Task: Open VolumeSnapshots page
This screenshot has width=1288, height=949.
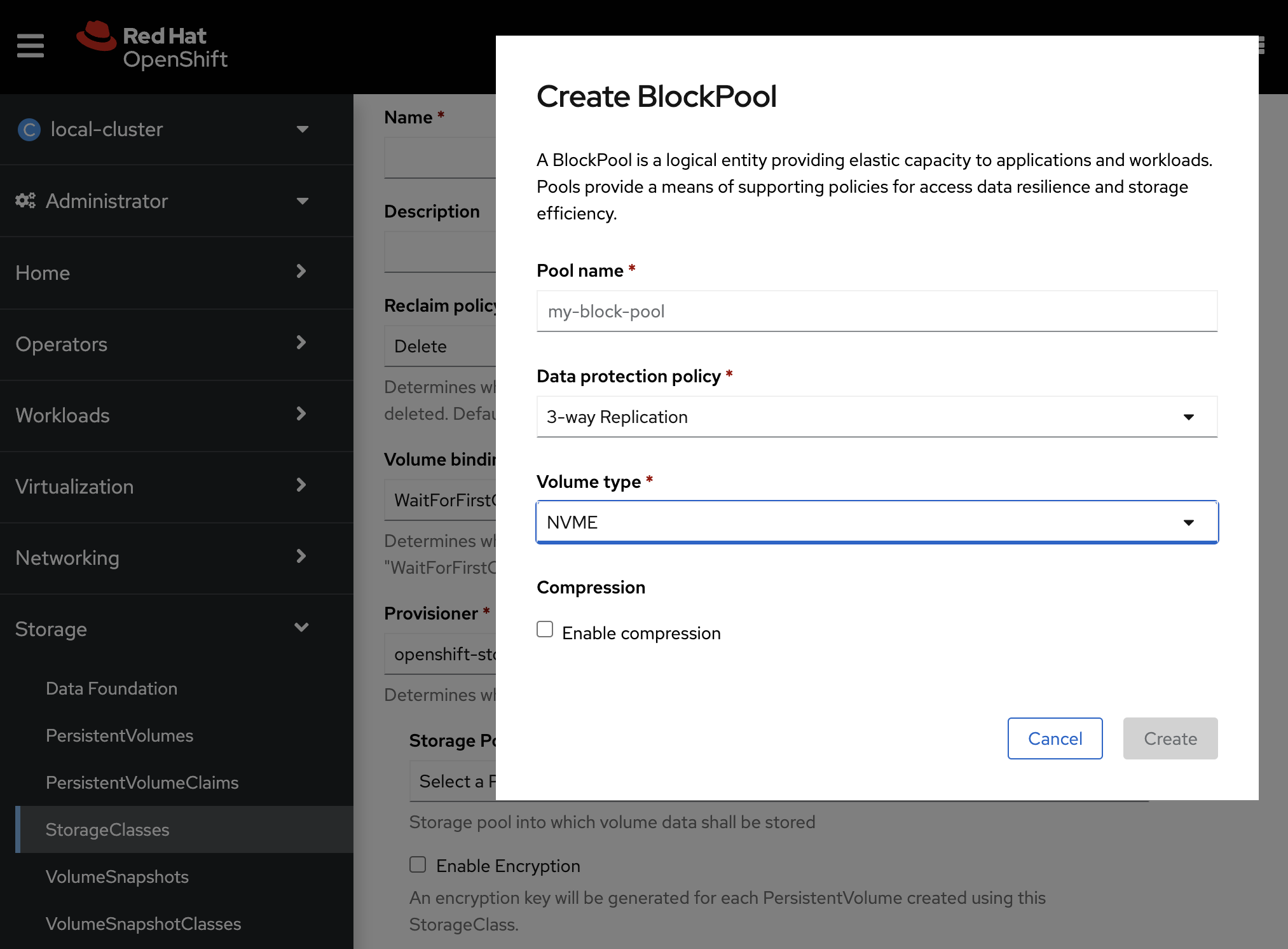Action: point(117,876)
